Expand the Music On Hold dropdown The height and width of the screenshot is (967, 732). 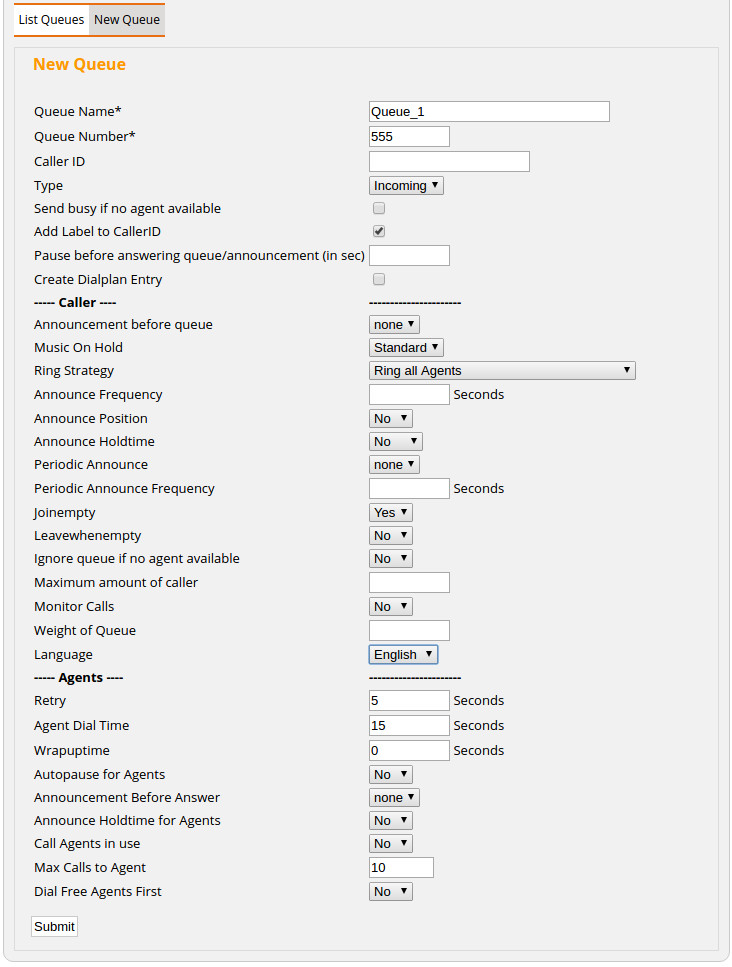[x=406, y=348]
